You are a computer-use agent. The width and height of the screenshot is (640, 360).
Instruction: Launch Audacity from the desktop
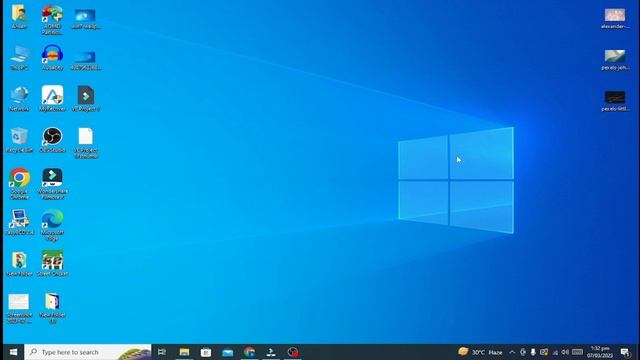coord(52,58)
